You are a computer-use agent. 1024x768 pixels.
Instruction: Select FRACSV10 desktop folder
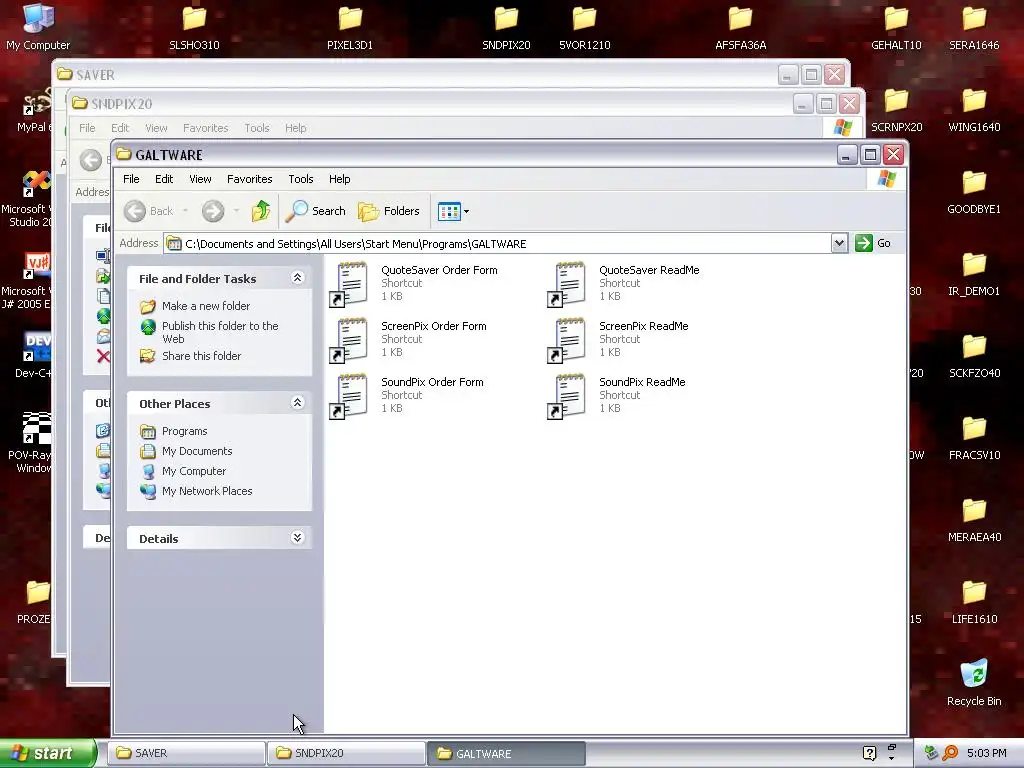click(x=974, y=438)
